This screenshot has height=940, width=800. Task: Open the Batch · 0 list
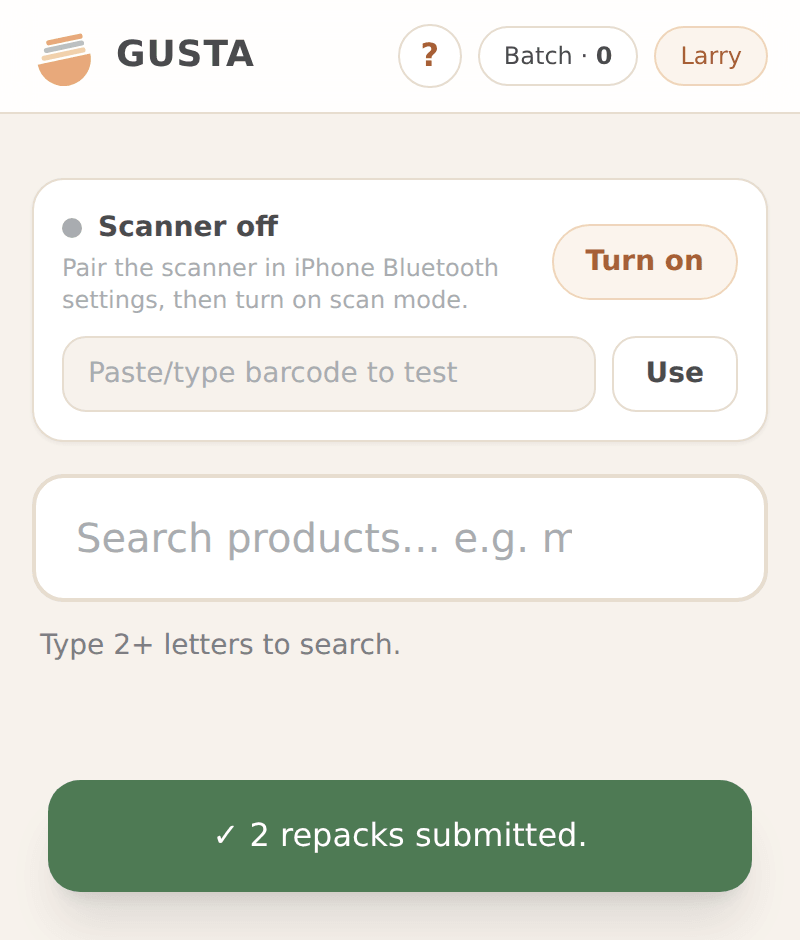[558, 56]
